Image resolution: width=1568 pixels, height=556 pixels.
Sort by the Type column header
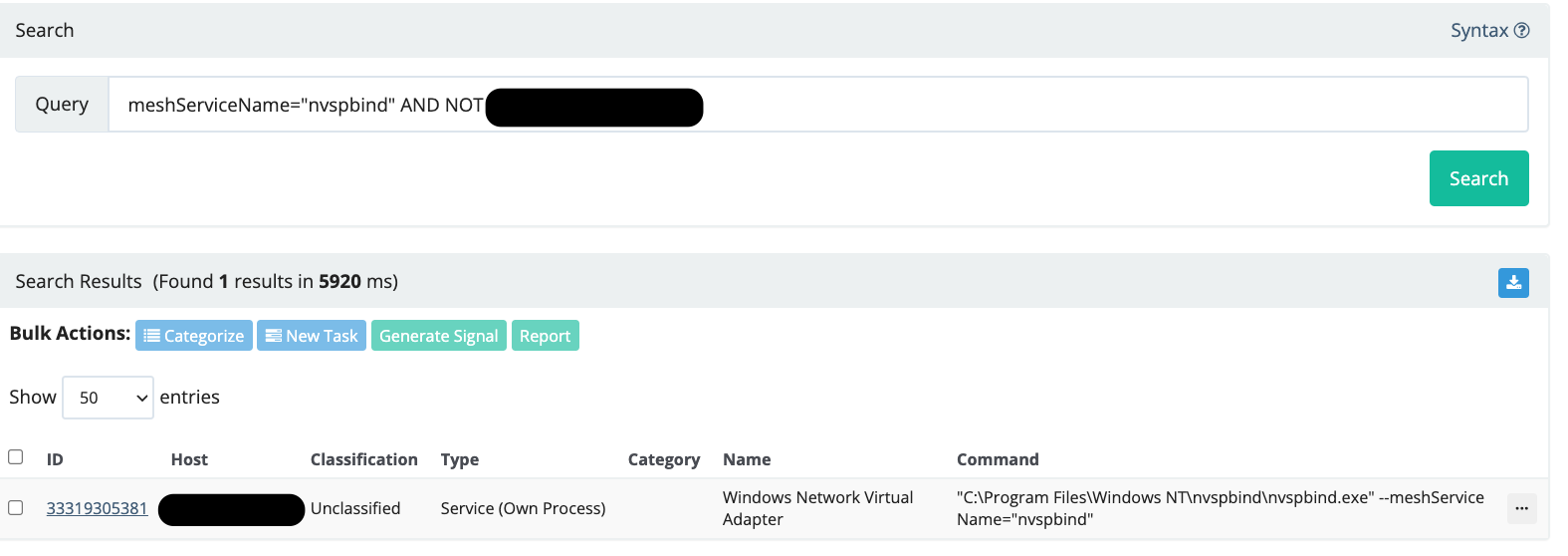coord(460,459)
